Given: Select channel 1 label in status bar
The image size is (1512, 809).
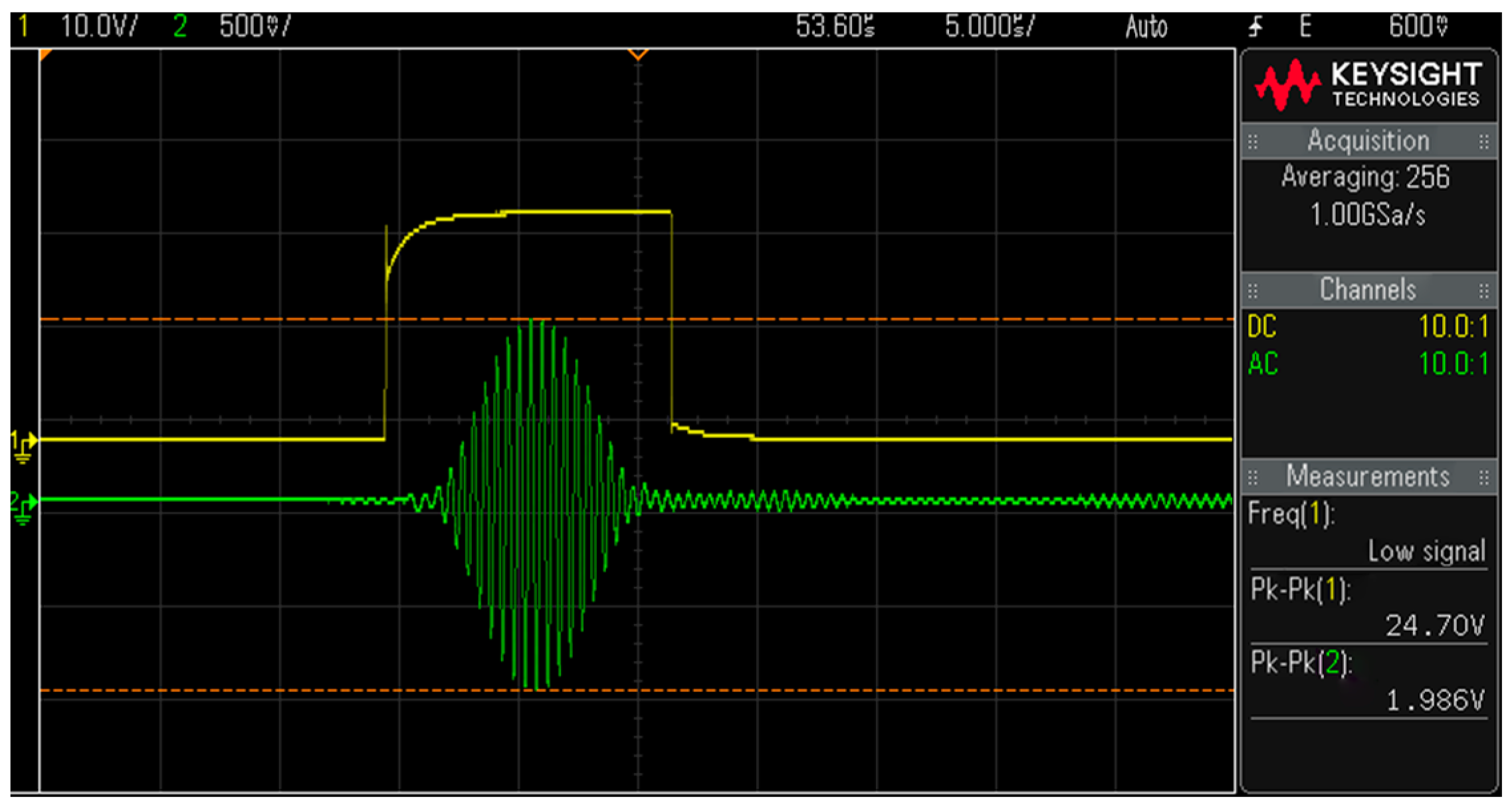Looking at the screenshot, I should point(24,27).
